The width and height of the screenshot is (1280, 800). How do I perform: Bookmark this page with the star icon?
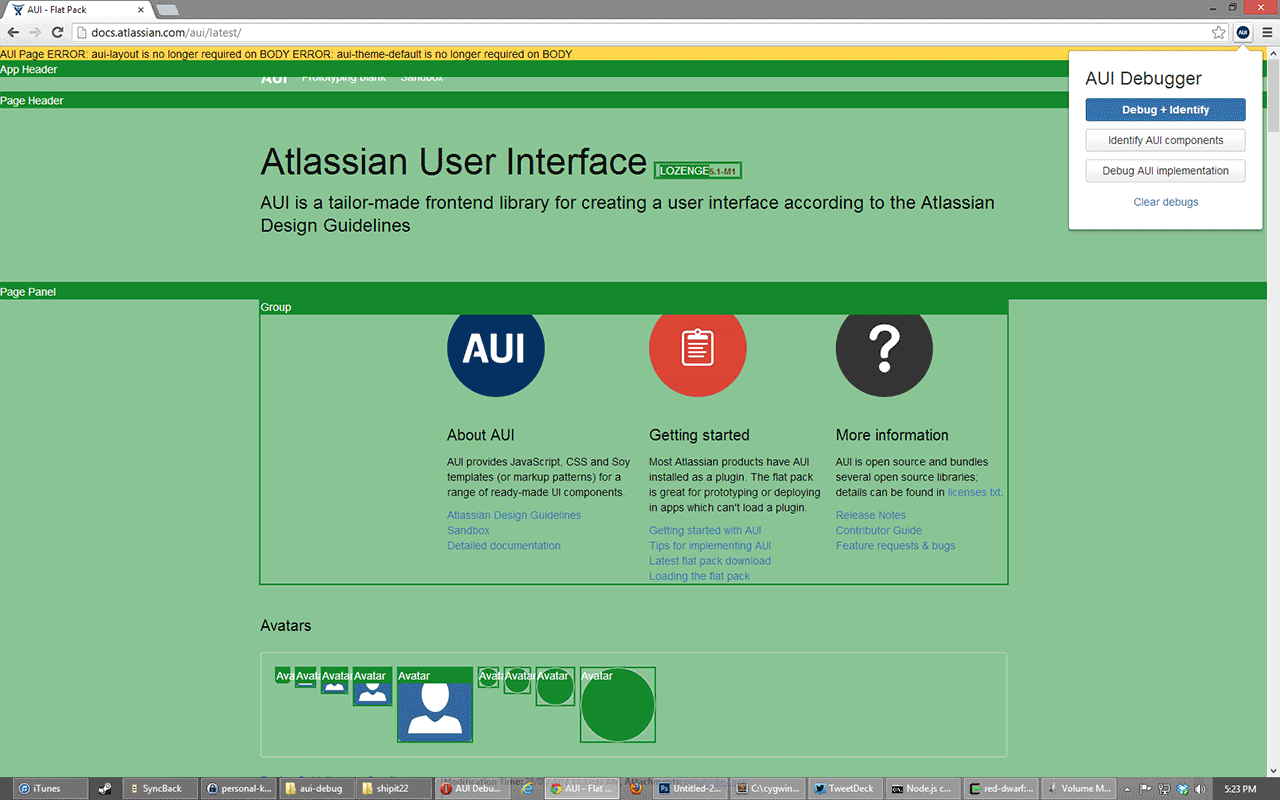pyautogui.click(x=1218, y=32)
